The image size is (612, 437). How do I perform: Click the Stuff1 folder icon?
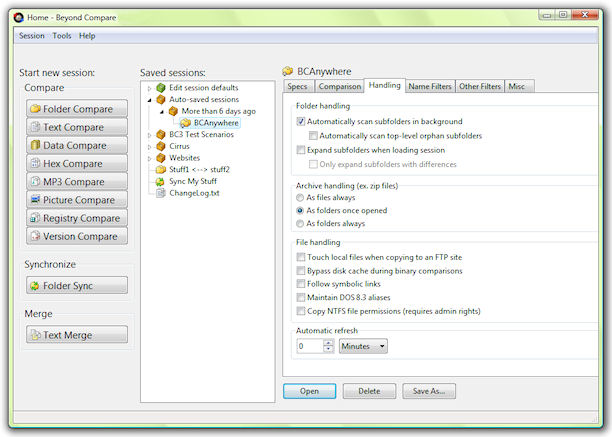pyautogui.click(x=161, y=170)
